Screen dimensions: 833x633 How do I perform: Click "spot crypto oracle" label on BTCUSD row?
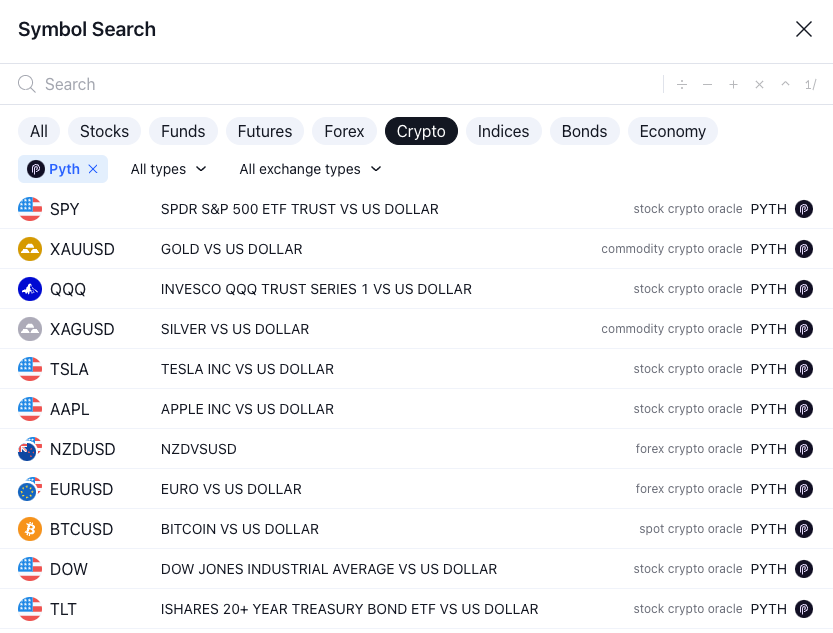(x=691, y=529)
